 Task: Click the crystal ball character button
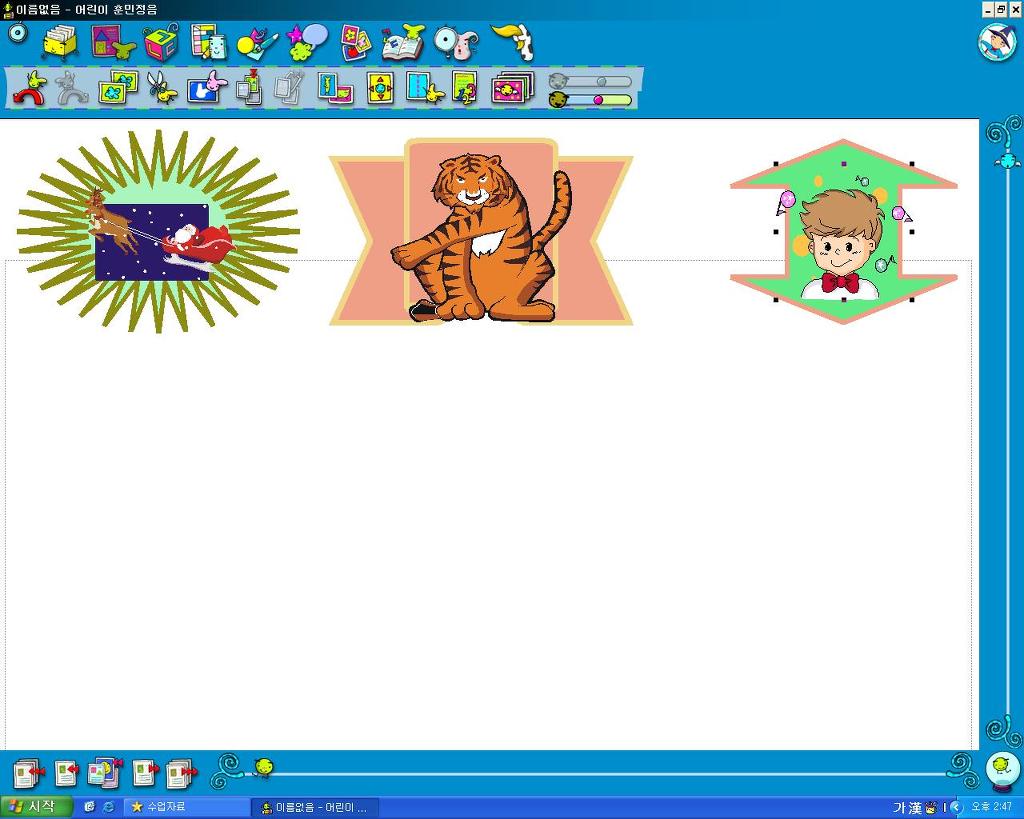click(1002, 771)
